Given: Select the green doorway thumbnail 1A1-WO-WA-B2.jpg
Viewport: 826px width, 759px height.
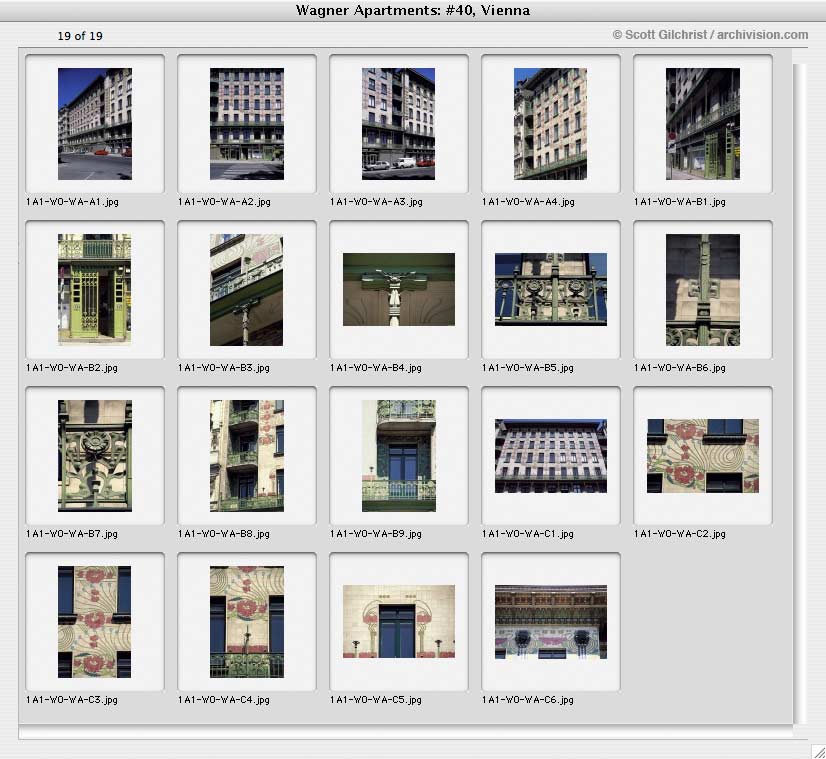Looking at the screenshot, I should (x=95, y=290).
